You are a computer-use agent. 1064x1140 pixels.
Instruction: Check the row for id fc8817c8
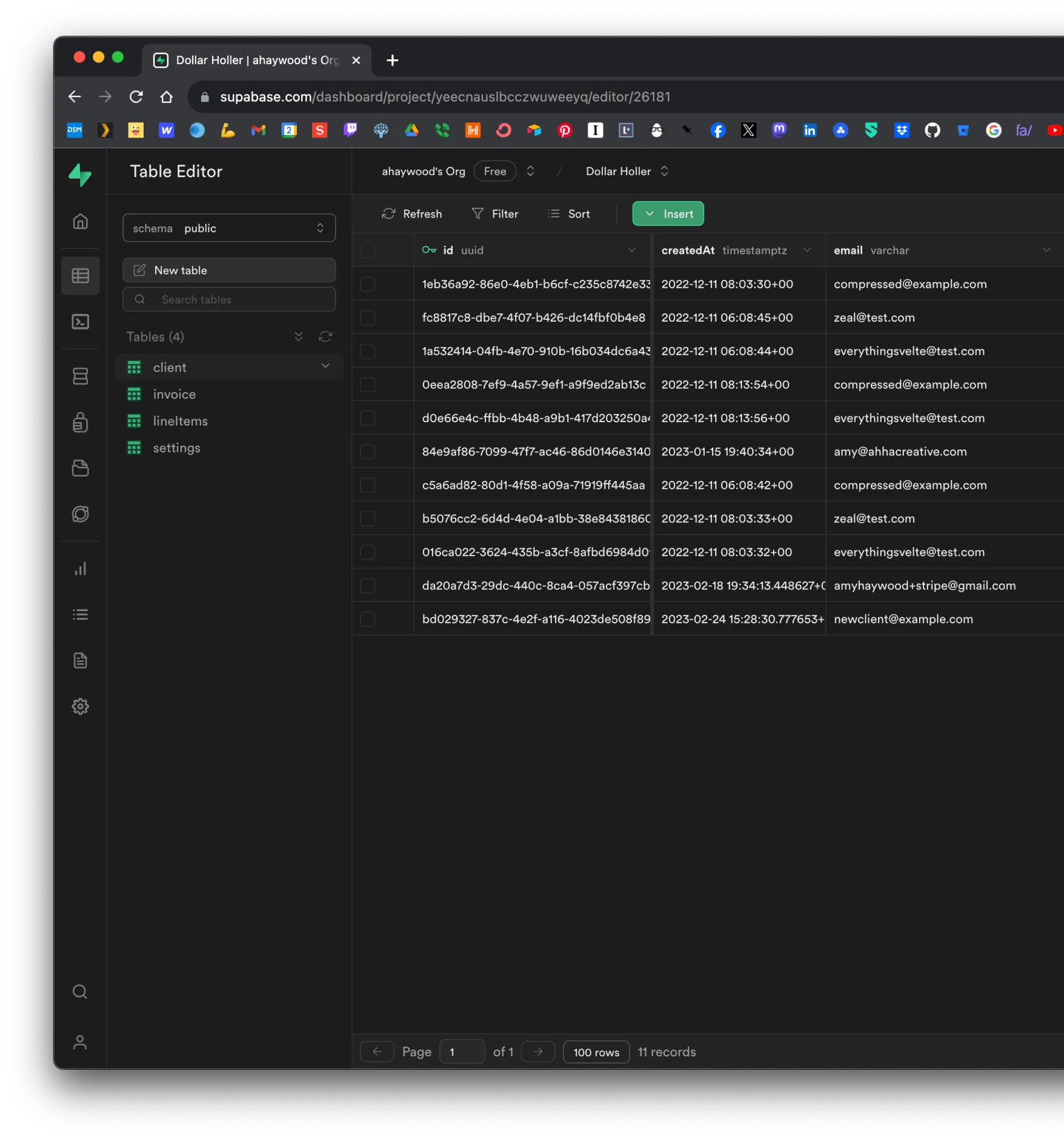coord(368,317)
